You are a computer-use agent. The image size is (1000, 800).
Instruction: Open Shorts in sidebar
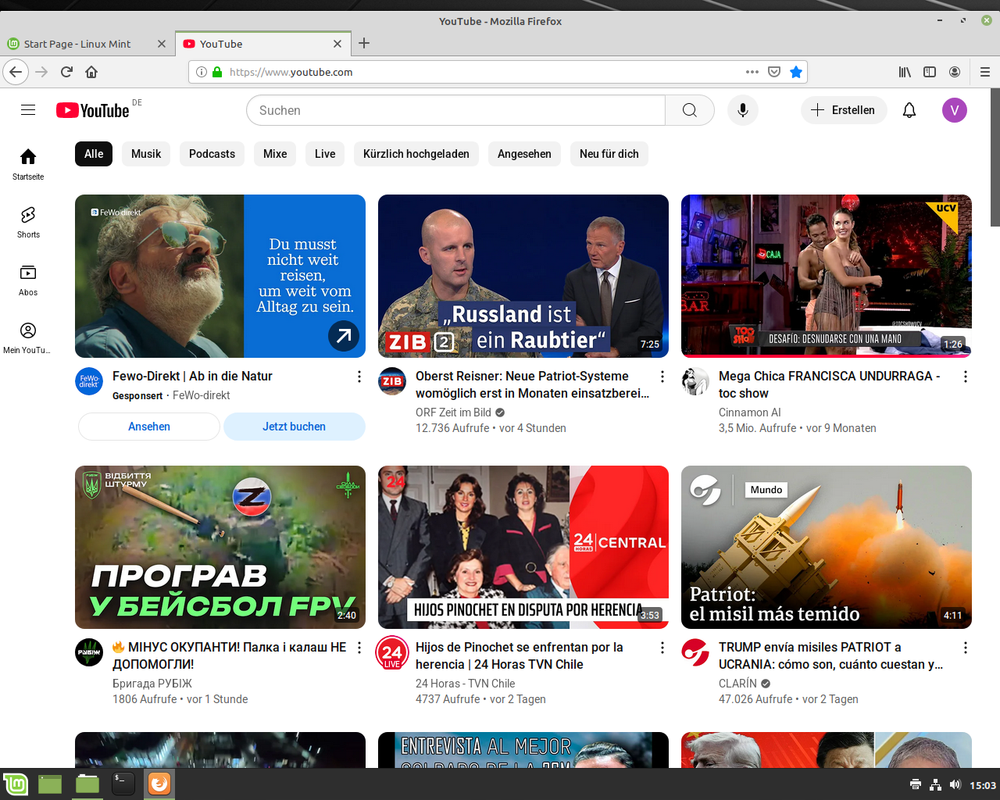pos(28,222)
